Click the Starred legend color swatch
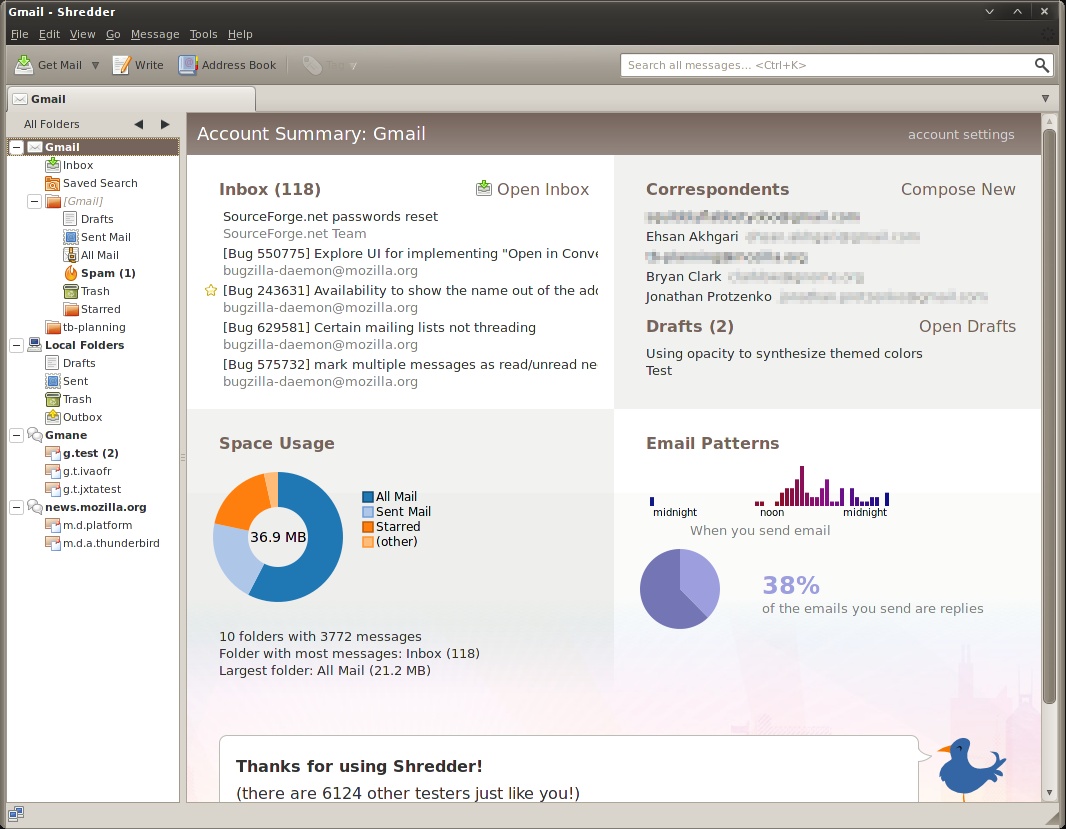 click(368, 527)
